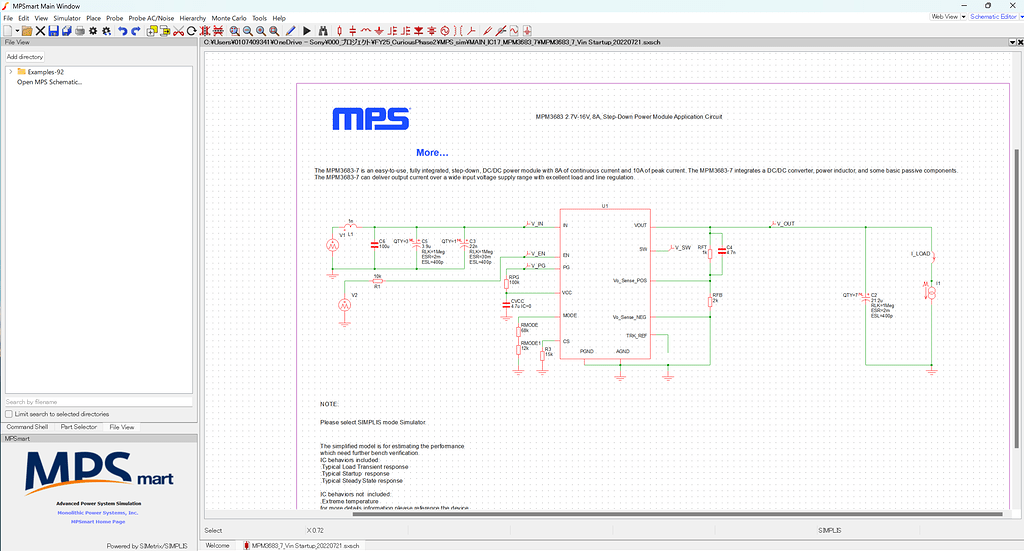This screenshot has width=1024, height=551.
Task: Click the Save All double-floppy icon
Action: tap(67, 31)
